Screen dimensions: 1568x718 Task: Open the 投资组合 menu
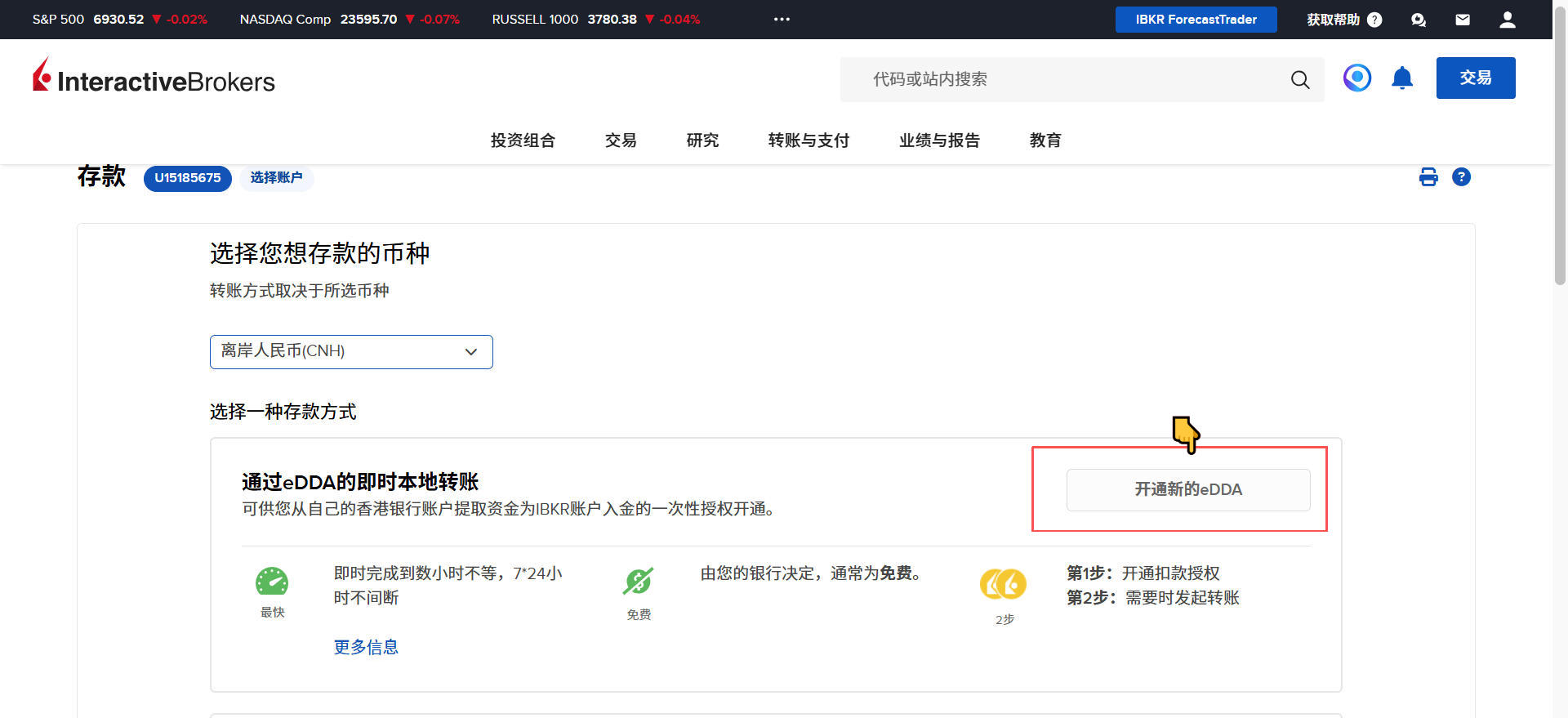pos(523,140)
